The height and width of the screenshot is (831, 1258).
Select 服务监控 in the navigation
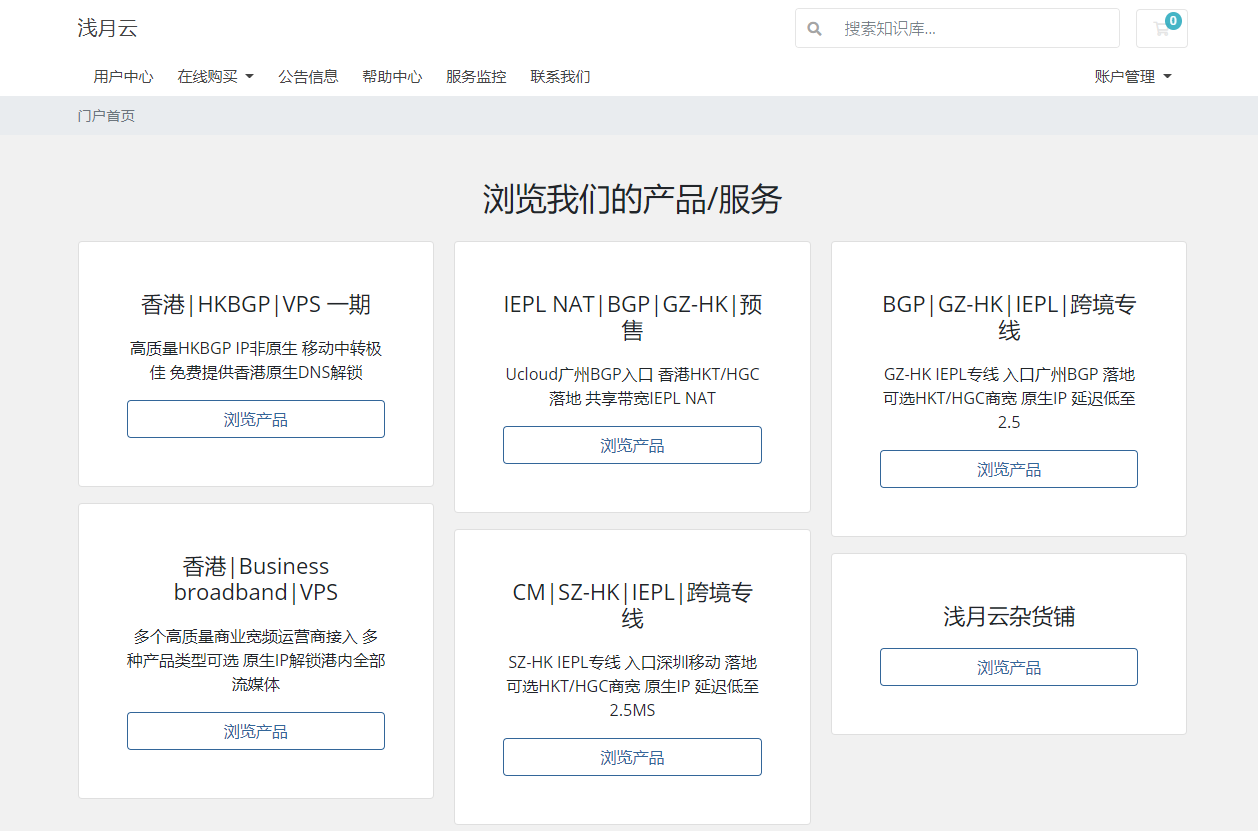476,77
